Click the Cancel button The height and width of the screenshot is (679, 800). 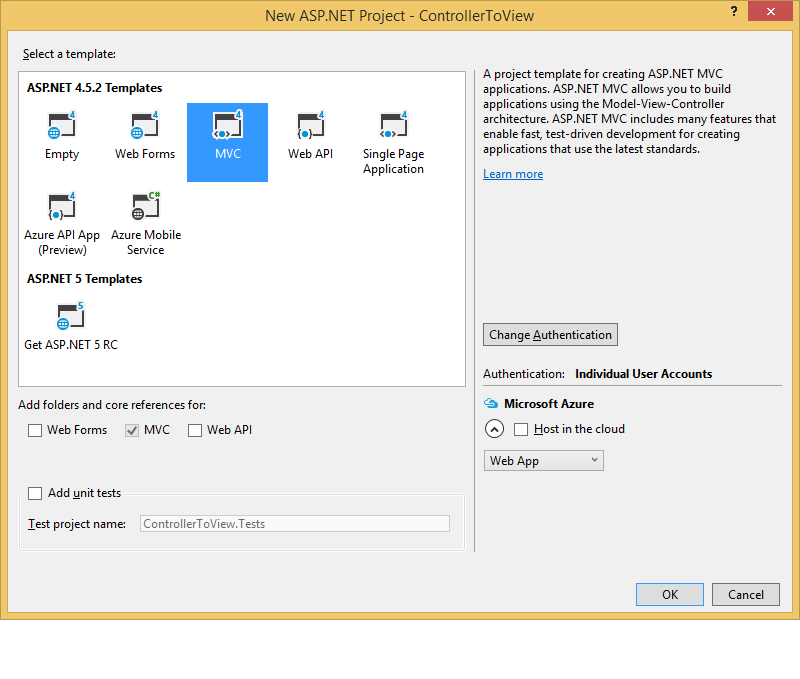point(746,595)
